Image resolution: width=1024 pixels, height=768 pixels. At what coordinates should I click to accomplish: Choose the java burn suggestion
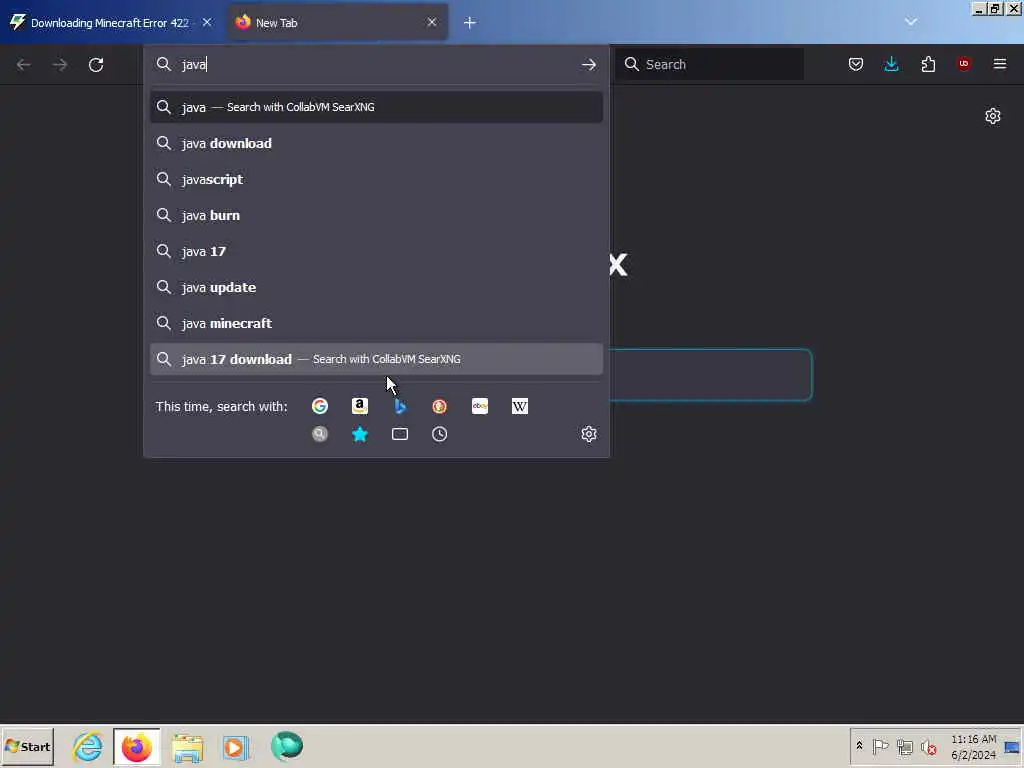pos(376,215)
